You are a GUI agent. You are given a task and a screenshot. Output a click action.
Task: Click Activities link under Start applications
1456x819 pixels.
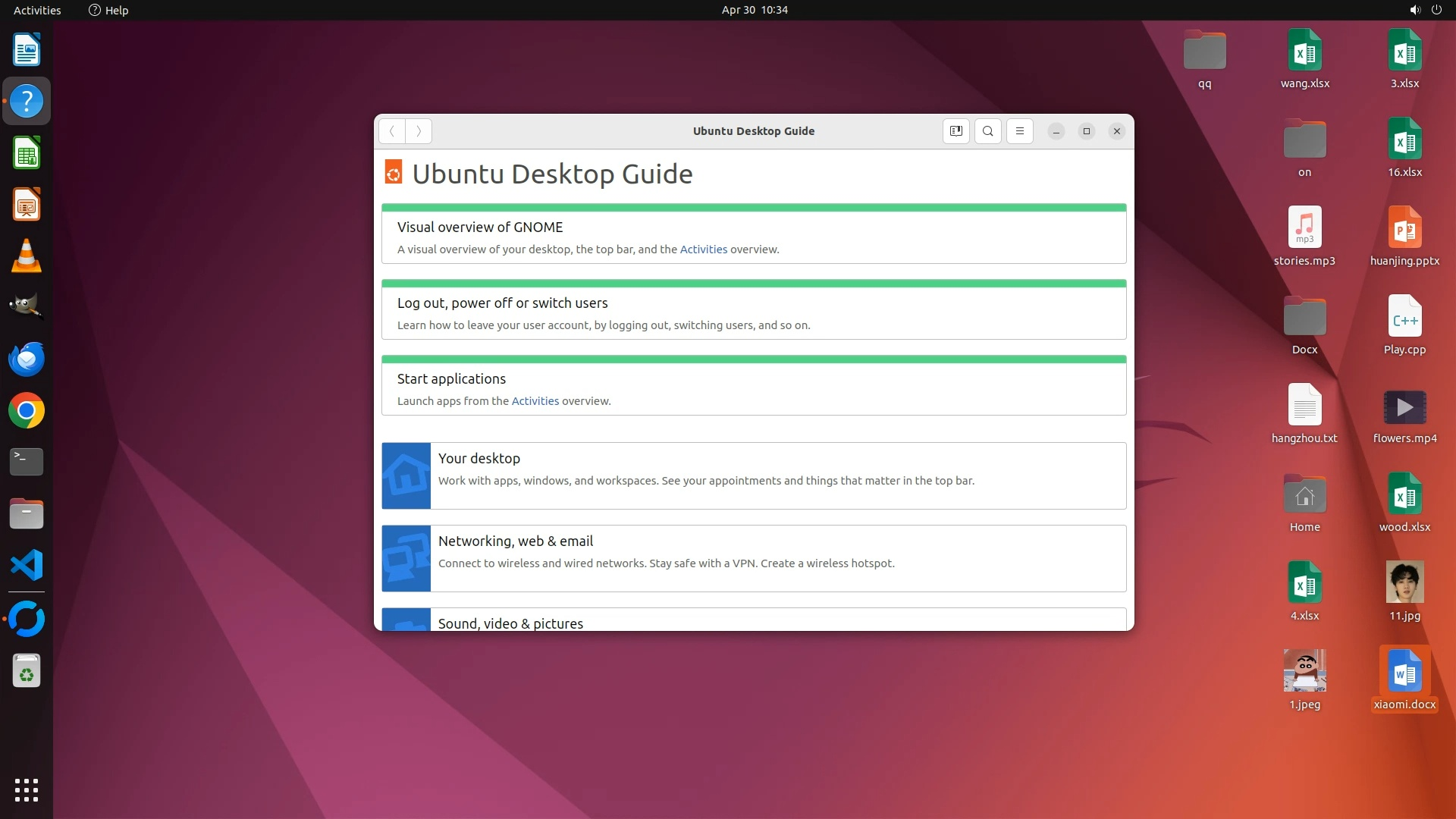pyautogui.click(x=535, y=401)
